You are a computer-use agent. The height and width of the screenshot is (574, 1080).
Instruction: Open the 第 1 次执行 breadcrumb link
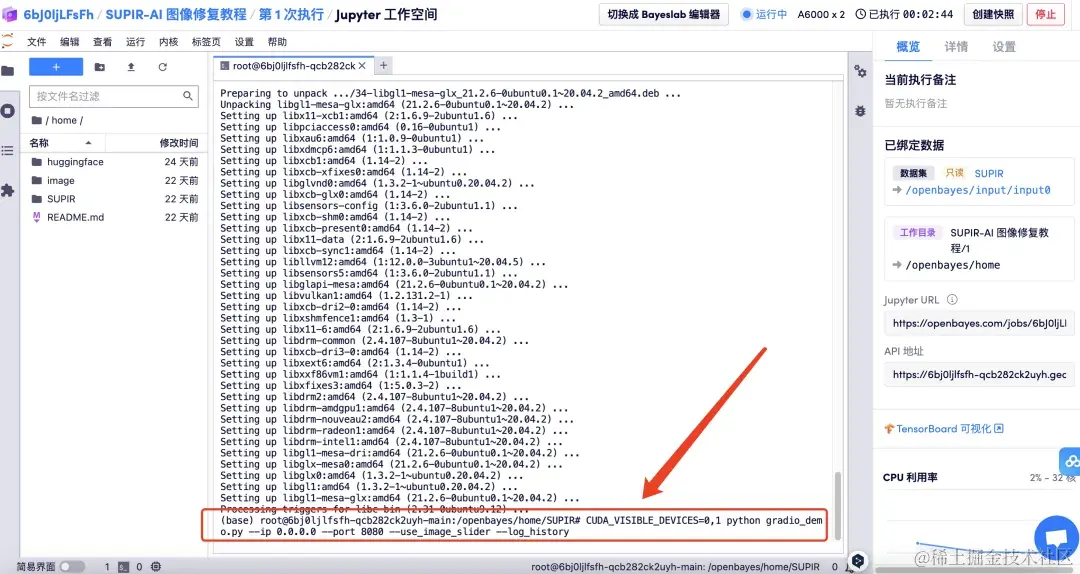291,14
